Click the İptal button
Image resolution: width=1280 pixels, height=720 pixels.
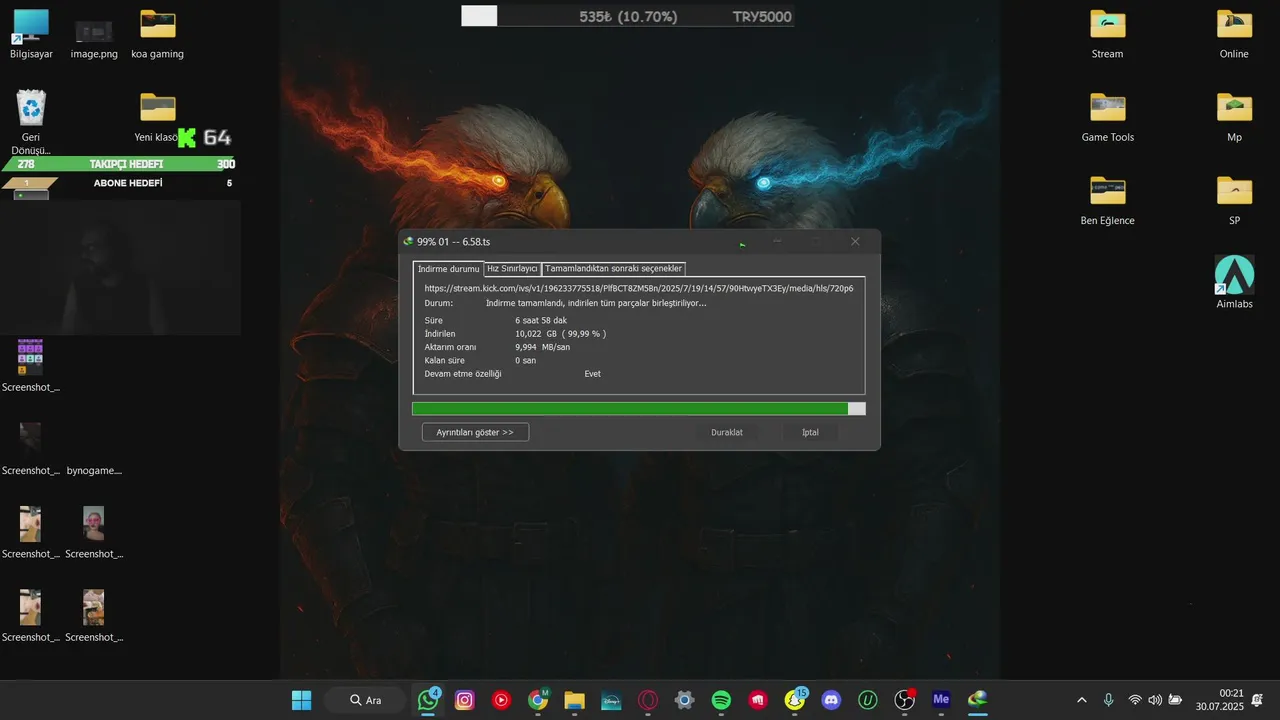(810, 432)
